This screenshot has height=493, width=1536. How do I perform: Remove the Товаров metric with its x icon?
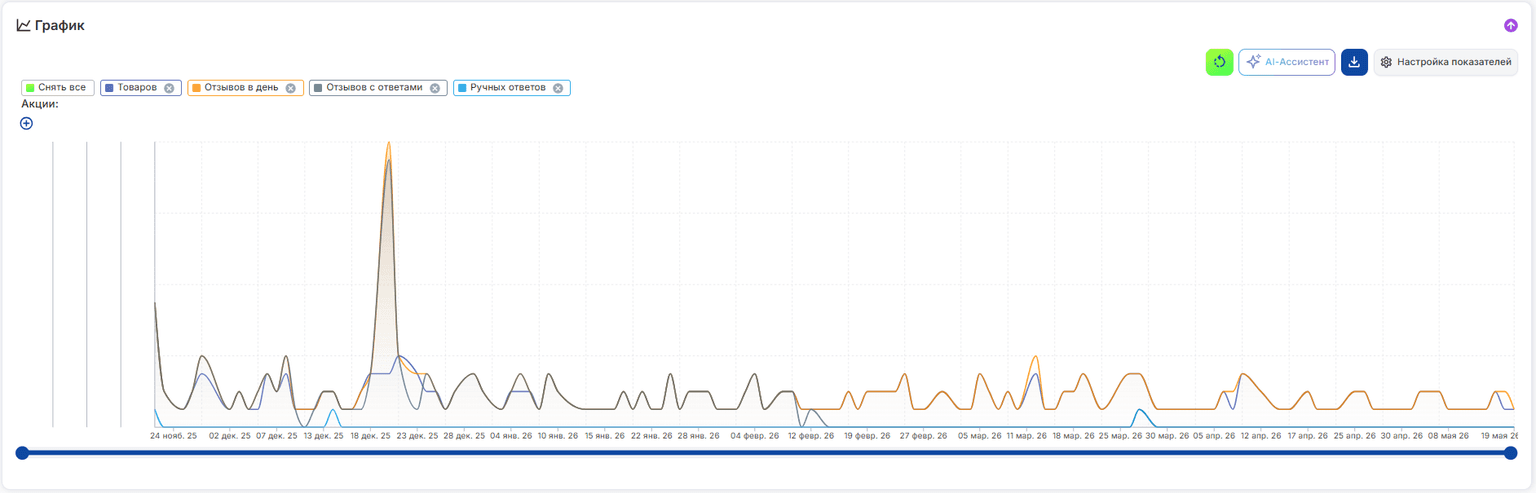pos(169,88)
